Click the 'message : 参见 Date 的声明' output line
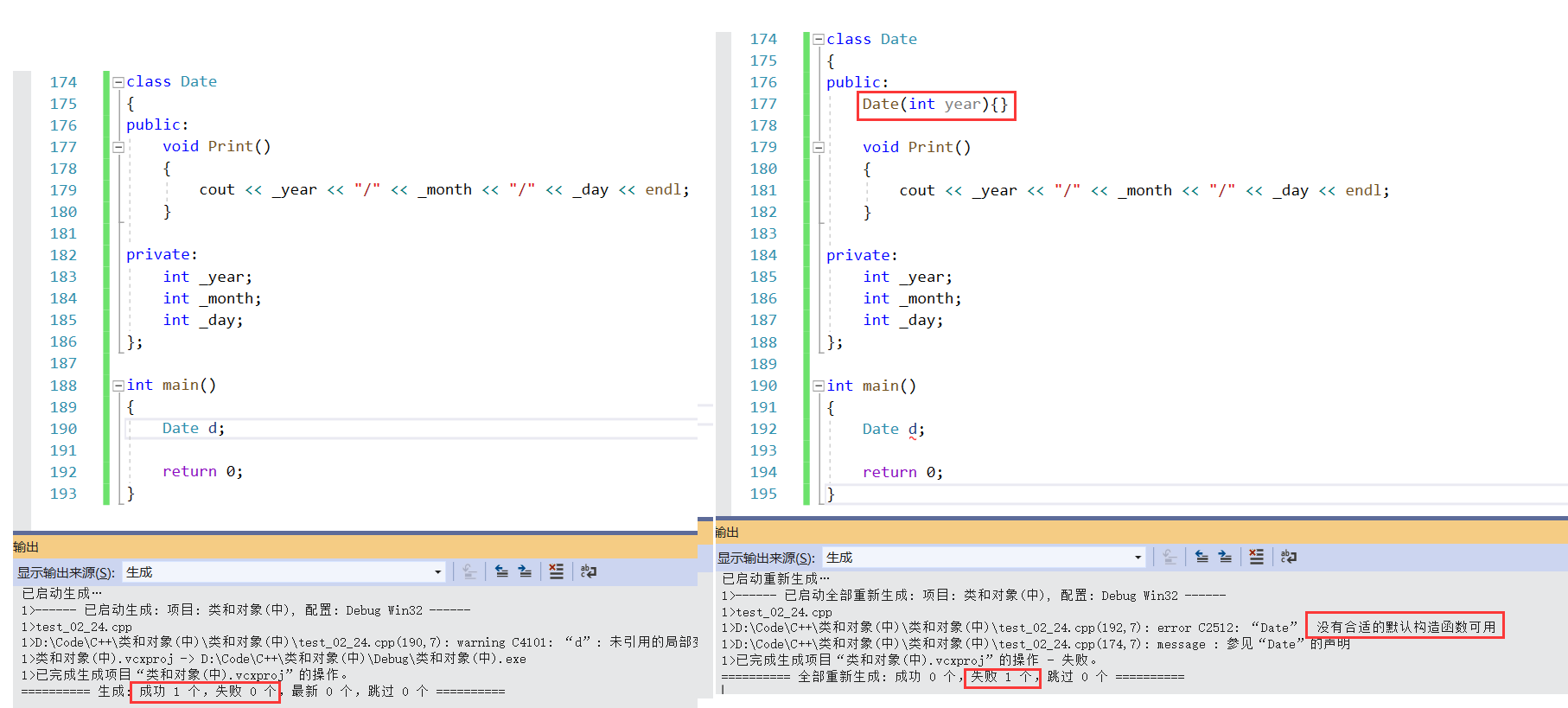 click(1036, 644)
